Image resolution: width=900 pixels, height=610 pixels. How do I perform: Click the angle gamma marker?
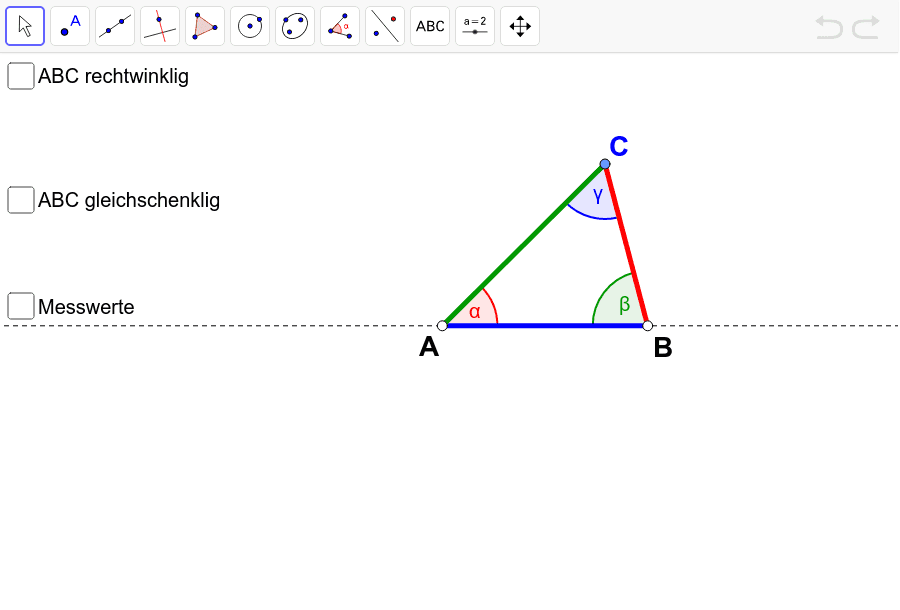(x=597, y=198)
